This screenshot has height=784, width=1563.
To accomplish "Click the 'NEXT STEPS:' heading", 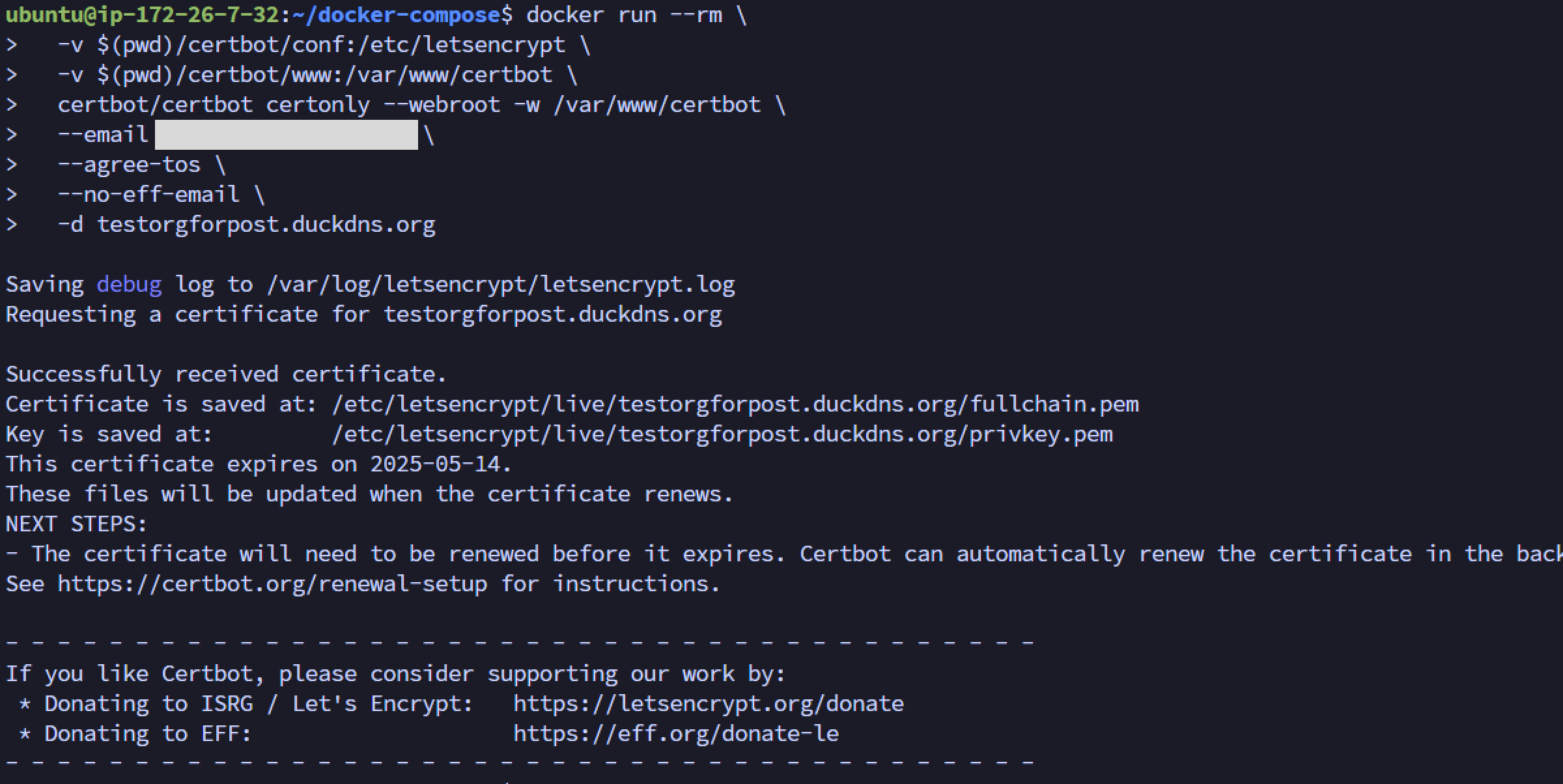I will coord(77,524).
